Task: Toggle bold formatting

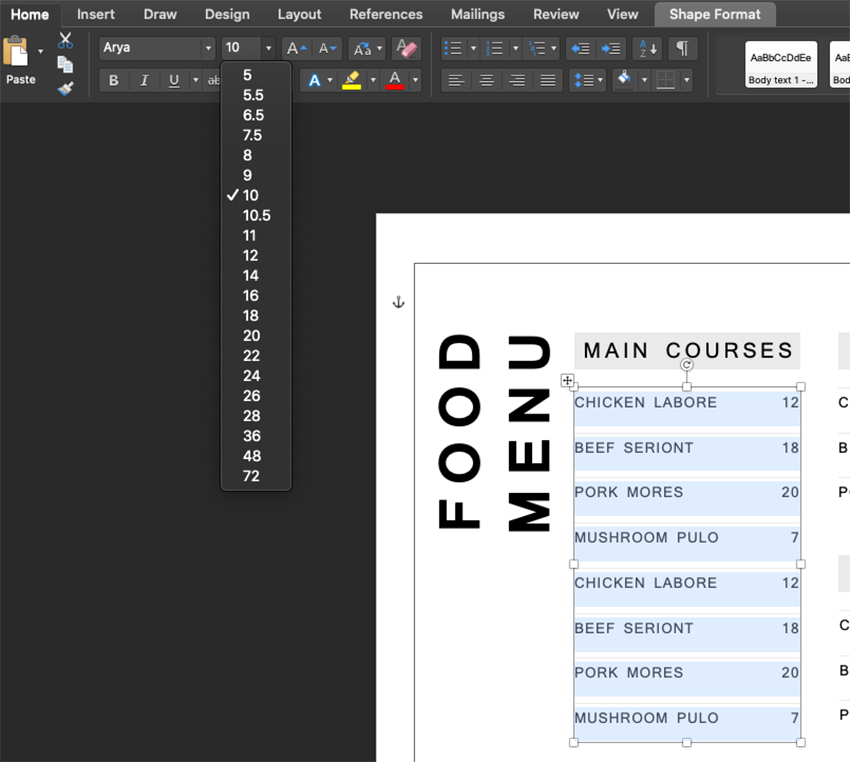Action: 114,80
